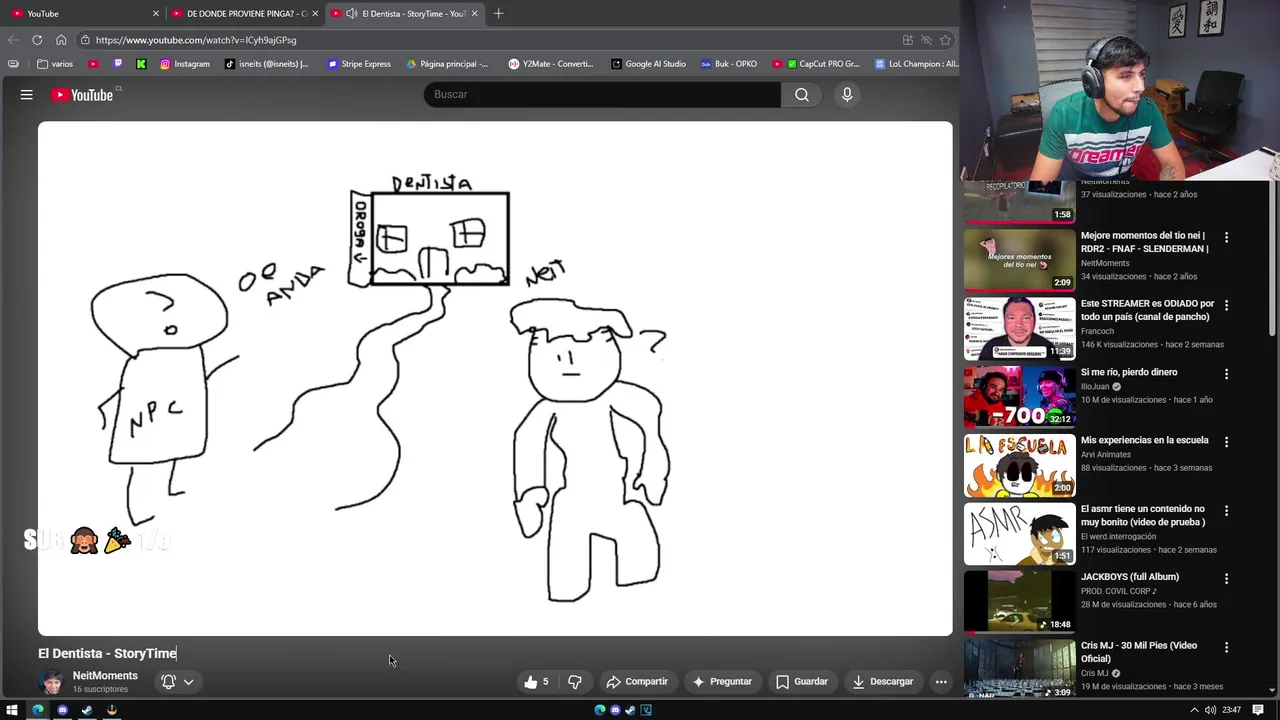Expand the subscription chevron dropdown
Image resolution: width=1280 pixels, height=720 pixels.
click(188, 682)
